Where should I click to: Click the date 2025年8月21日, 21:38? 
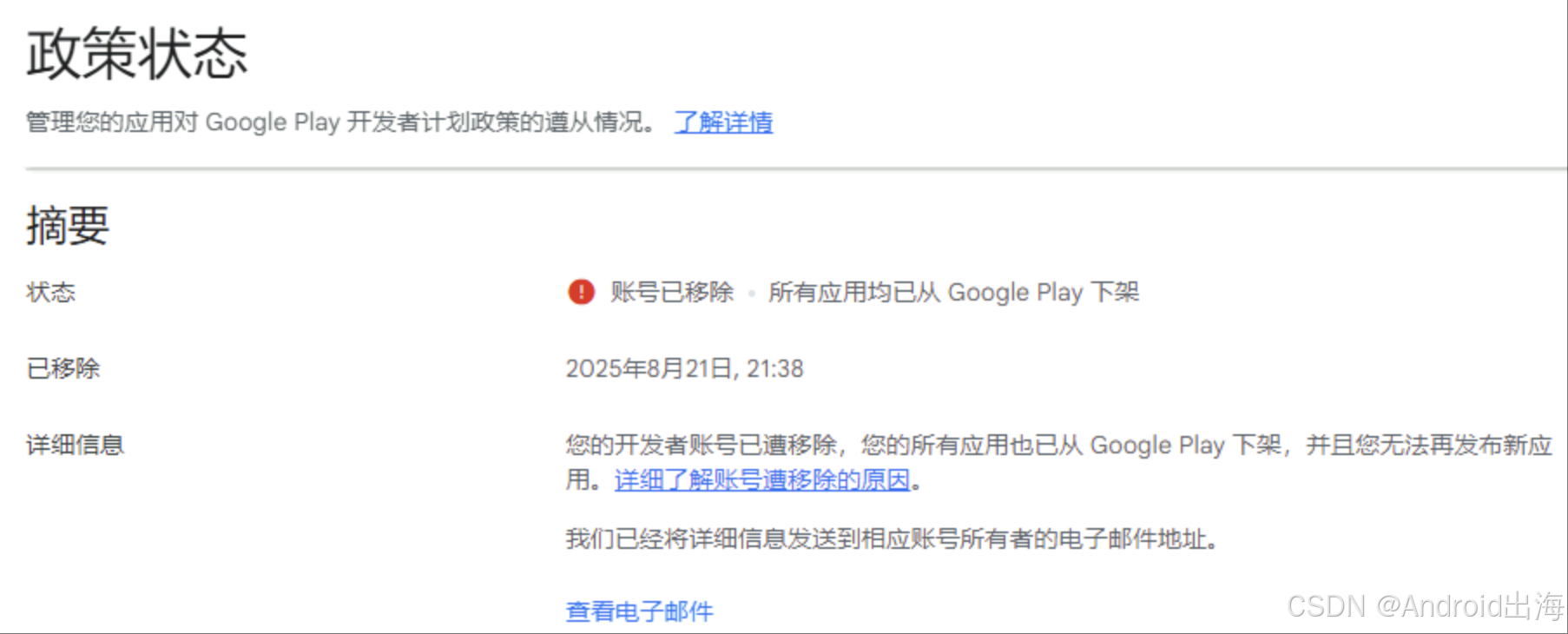click(685, 369)
